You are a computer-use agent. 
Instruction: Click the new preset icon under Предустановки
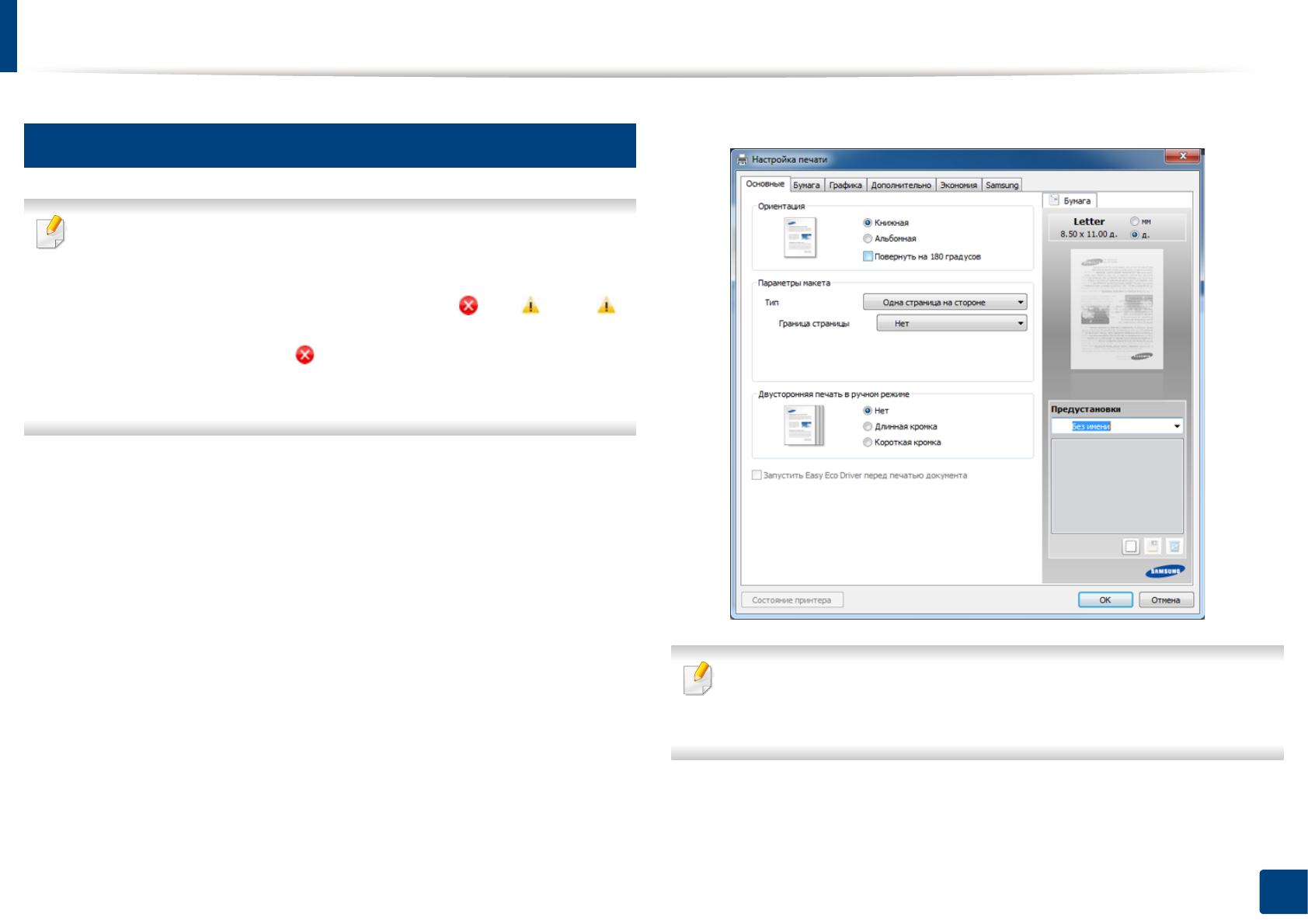[x=1131, y=547]
